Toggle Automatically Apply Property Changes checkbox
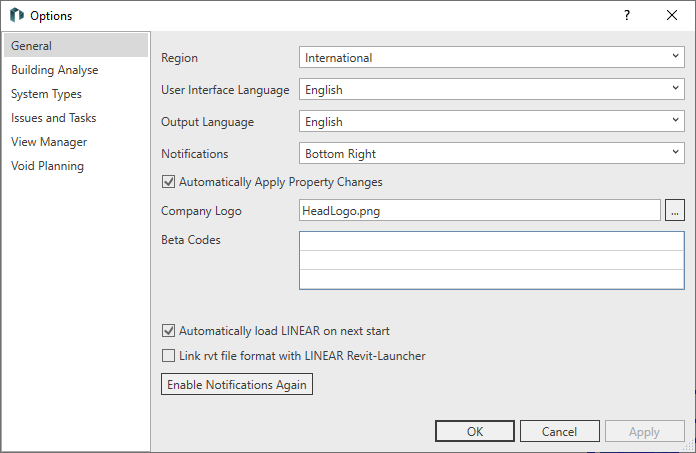The image size is (696, 453). [x=168, y=181]
